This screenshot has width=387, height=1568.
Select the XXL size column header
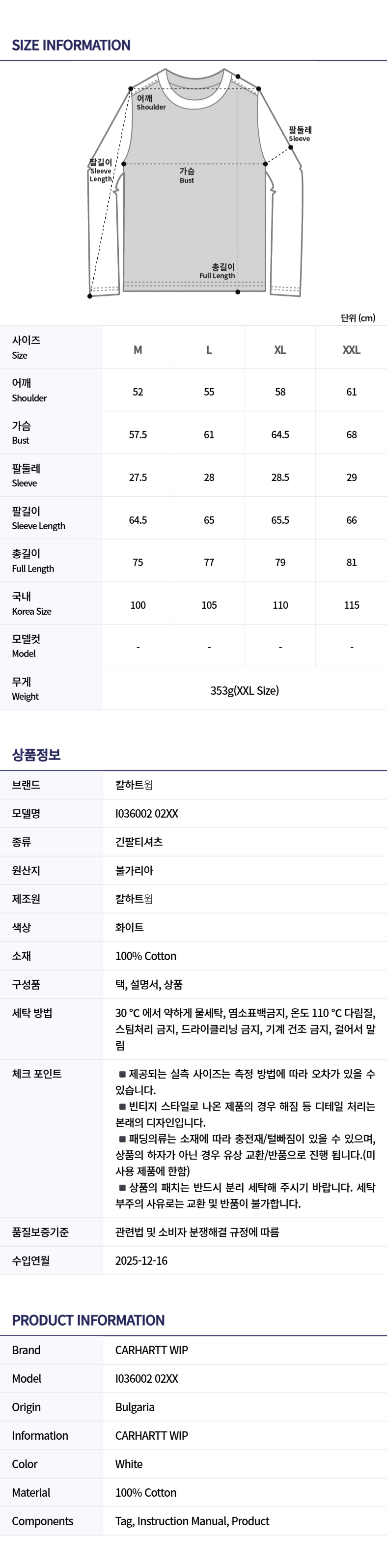[351, 350]
